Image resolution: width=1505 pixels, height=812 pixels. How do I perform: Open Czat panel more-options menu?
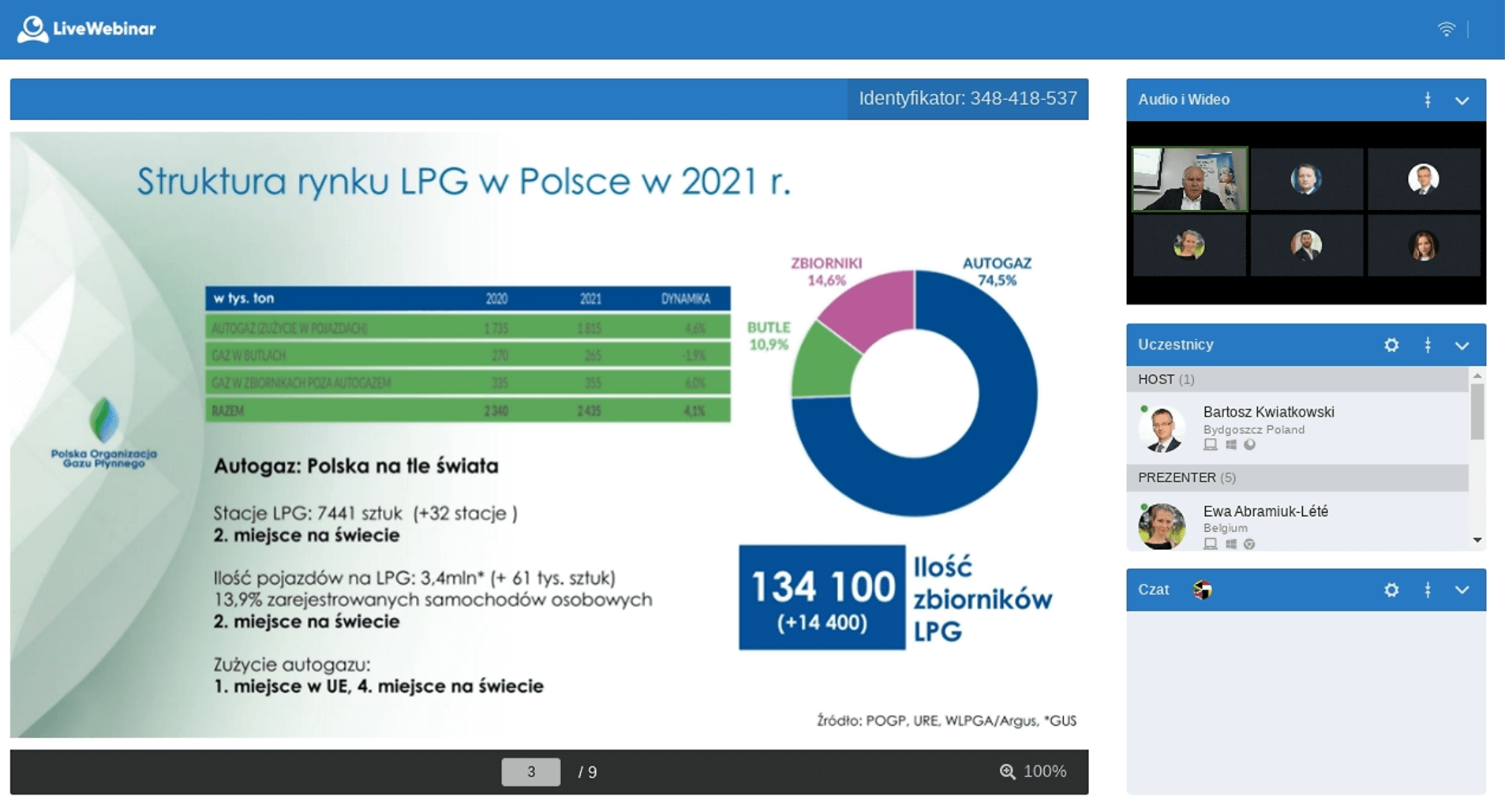pyautogui.click(x=1428, y=589)
